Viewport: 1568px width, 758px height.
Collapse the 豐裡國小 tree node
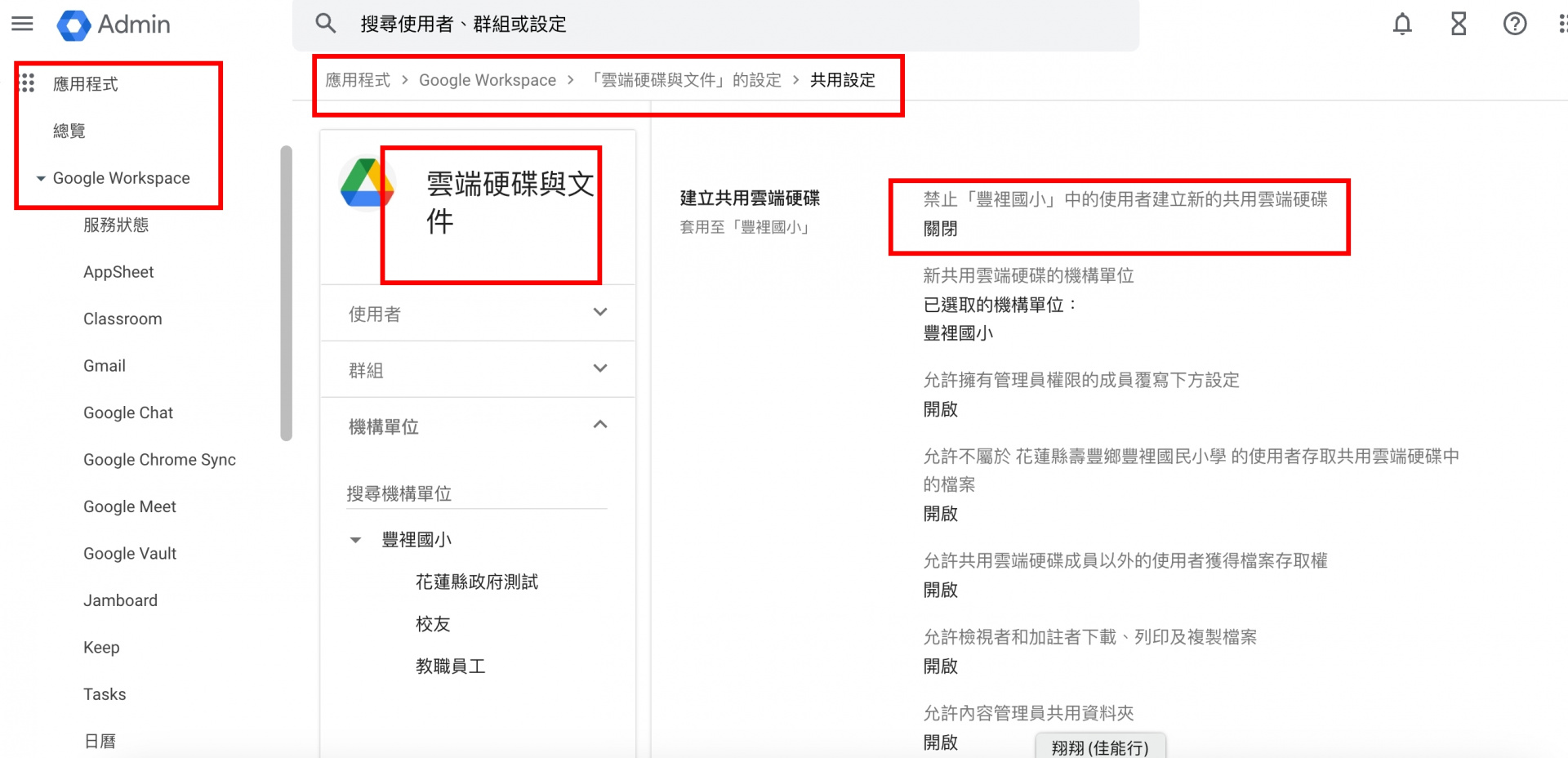point(356,540)
